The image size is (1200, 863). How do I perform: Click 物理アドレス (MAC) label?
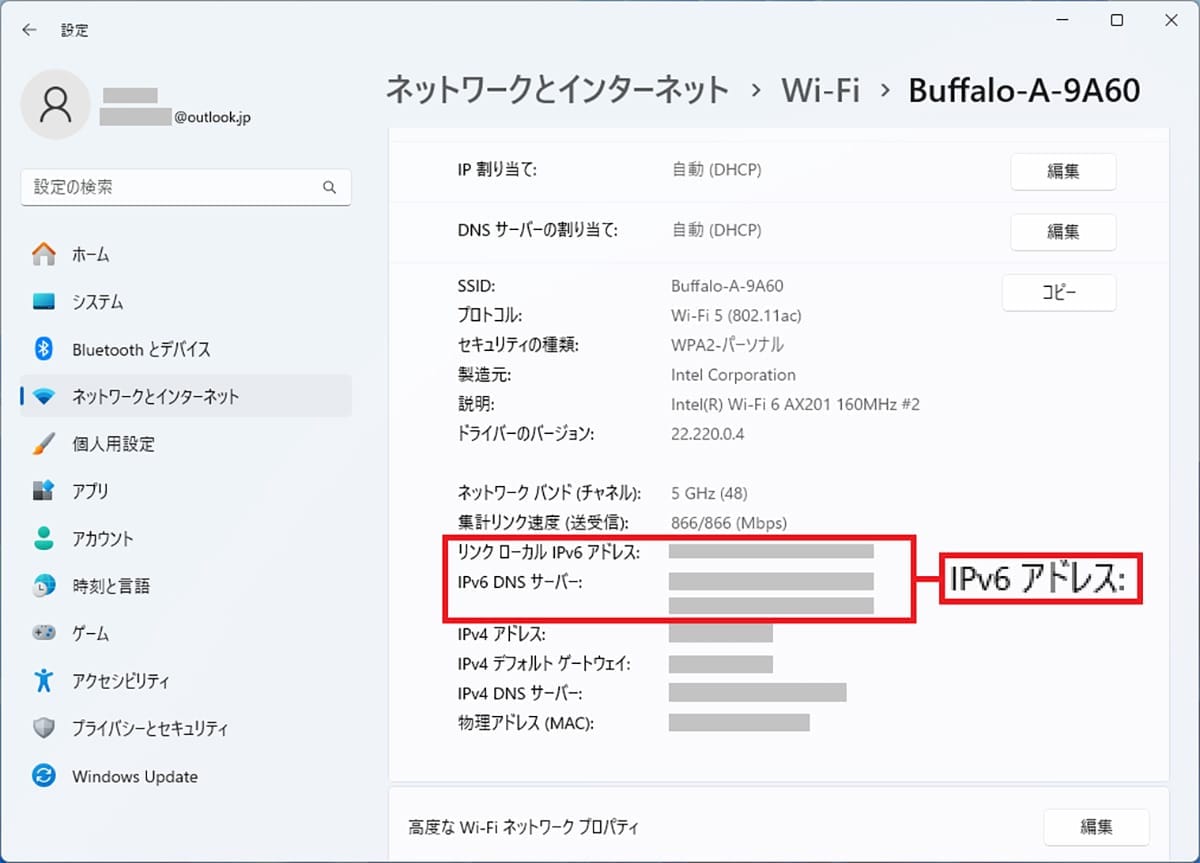(525, 723)
